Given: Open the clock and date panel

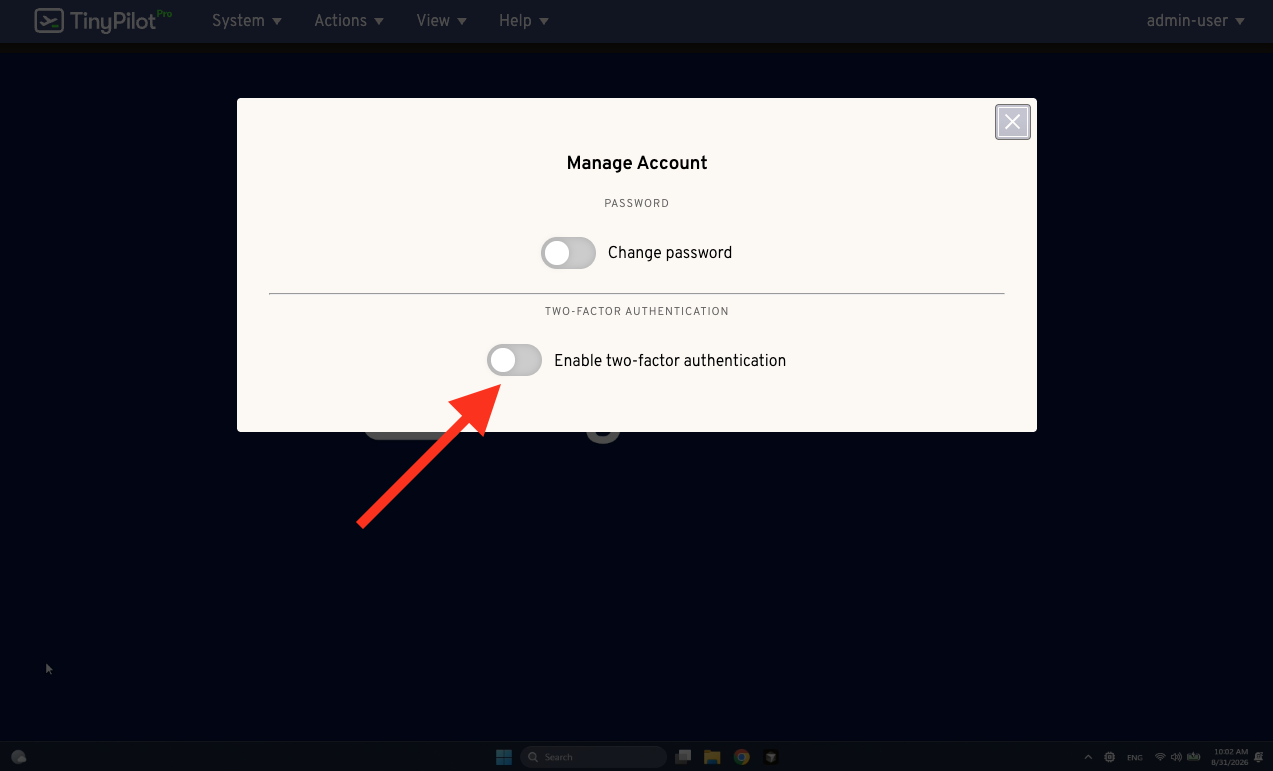Looking at the screenshot, I should pyautogui.click(x=1230, y=757).
